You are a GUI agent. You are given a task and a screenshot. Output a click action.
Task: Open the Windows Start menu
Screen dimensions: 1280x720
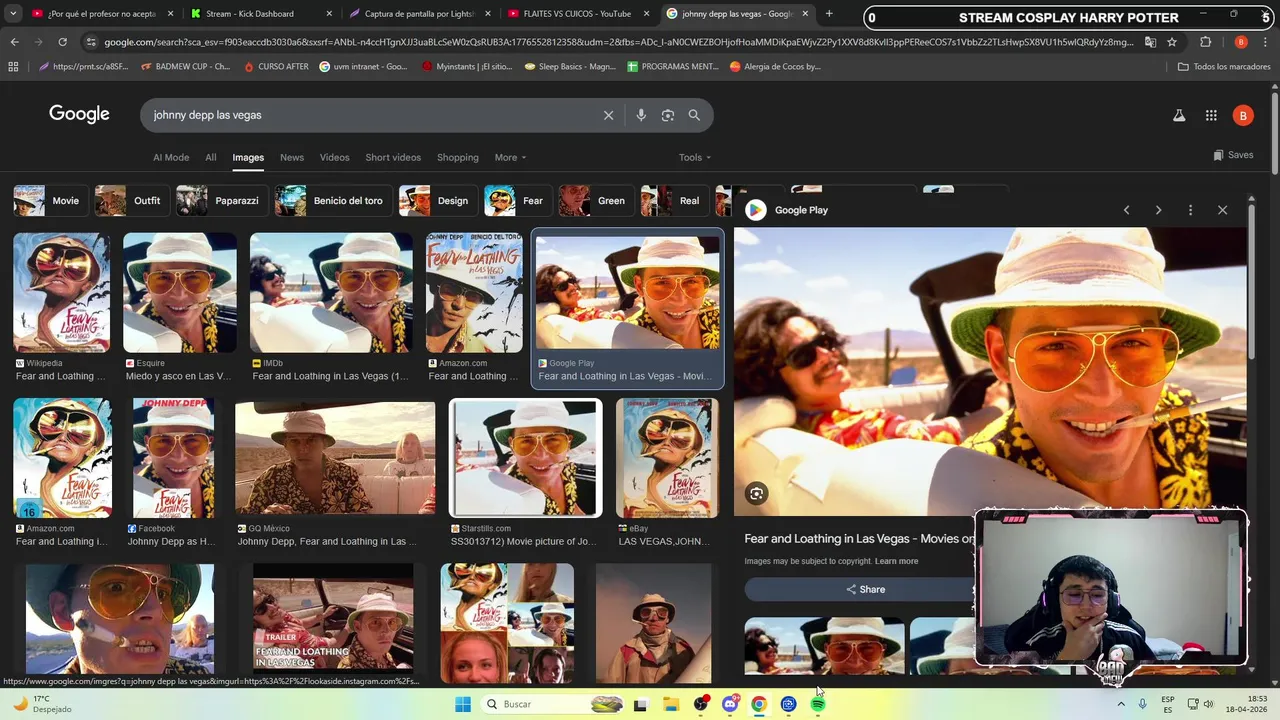463,704
